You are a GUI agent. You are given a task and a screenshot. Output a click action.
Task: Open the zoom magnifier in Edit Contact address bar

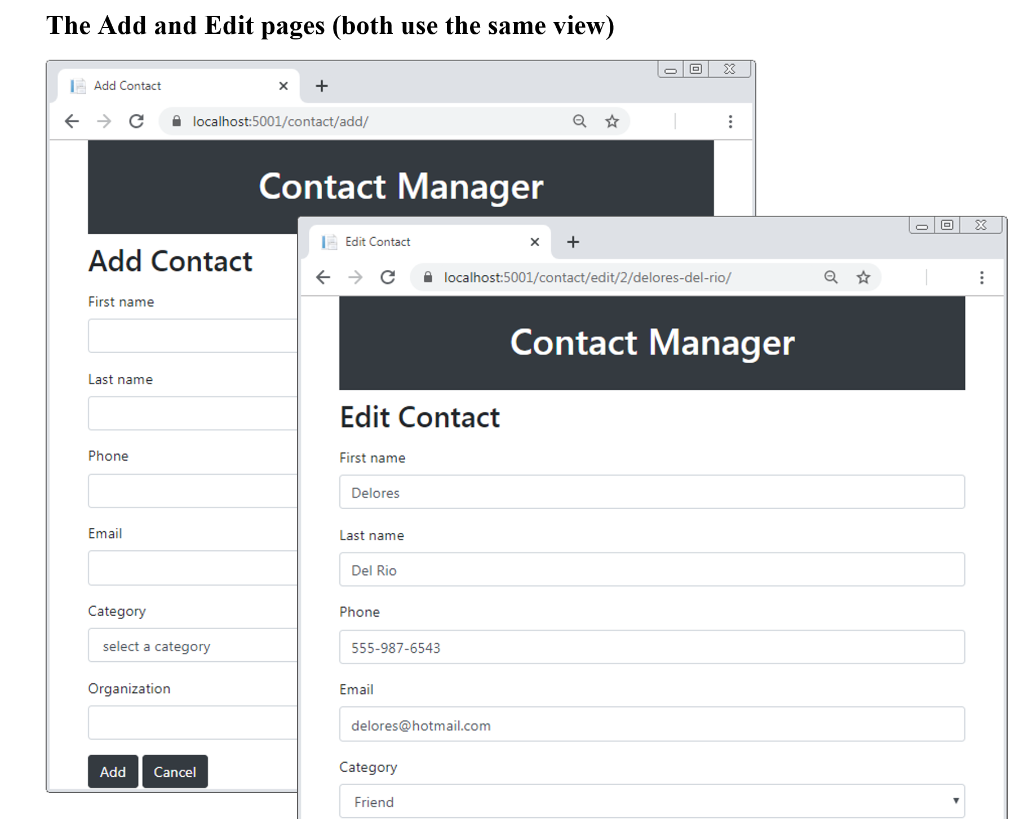tap(831, 277)
